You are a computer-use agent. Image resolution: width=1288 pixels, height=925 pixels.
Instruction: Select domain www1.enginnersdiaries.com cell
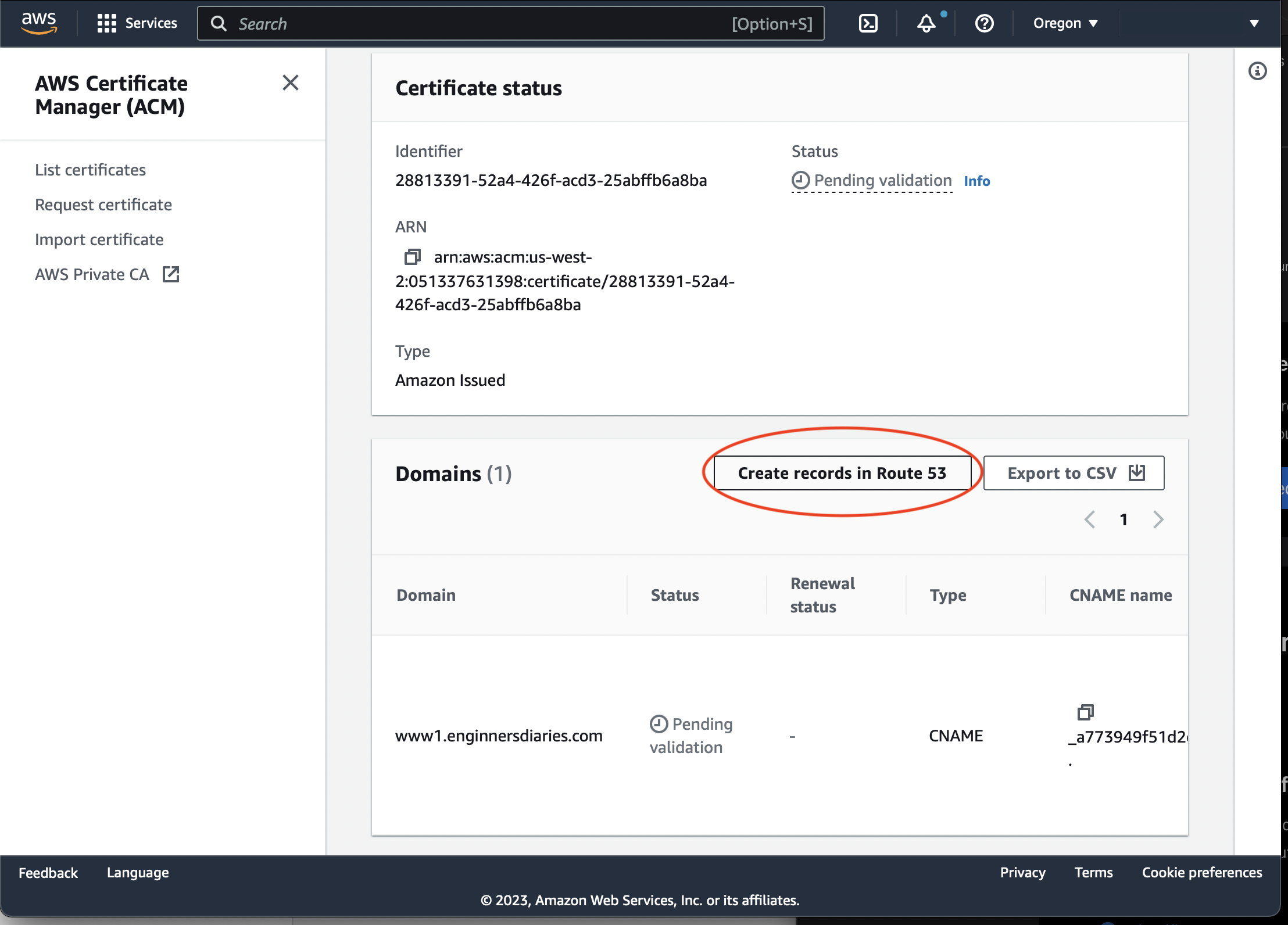click(499, 736)
